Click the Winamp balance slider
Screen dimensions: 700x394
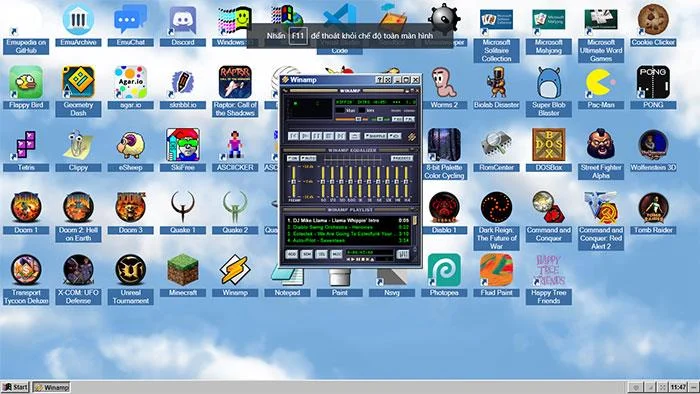379,119
